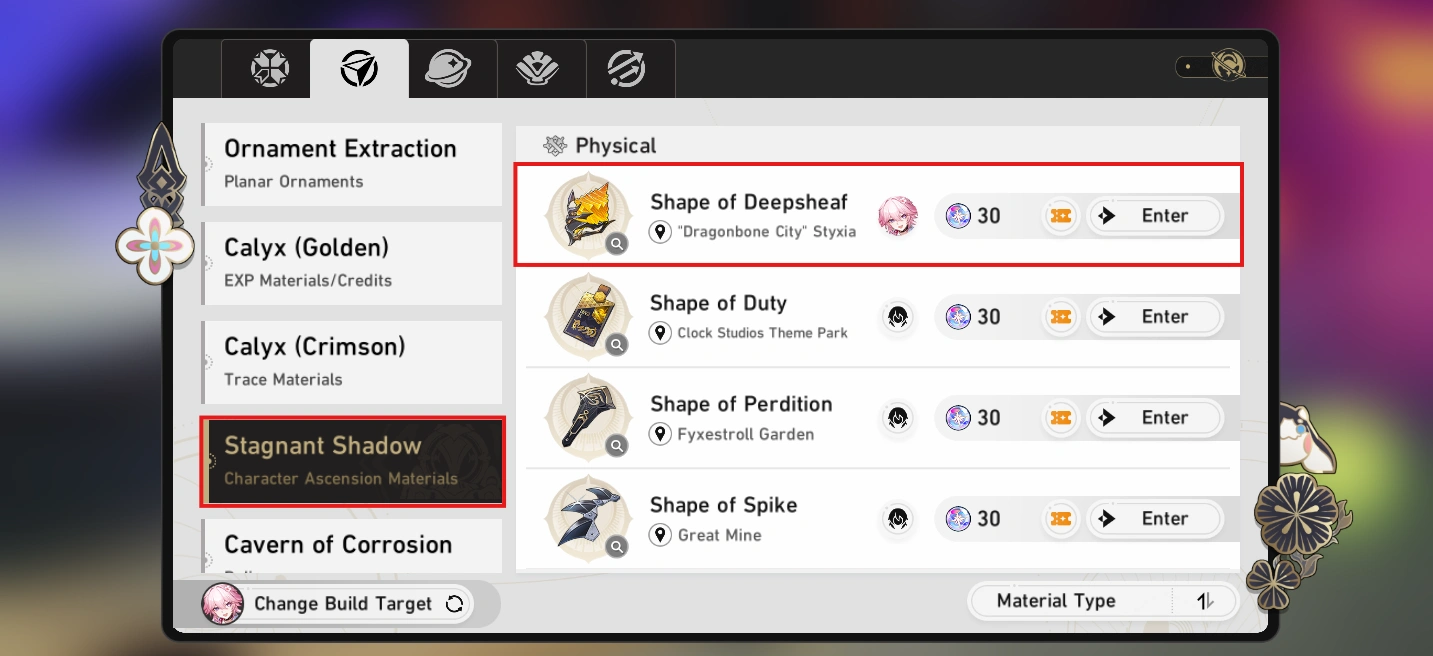Click the Shape of Deepsheaf material icon
This screenshot has height=656, width=1433.
(x=588, y=214)
